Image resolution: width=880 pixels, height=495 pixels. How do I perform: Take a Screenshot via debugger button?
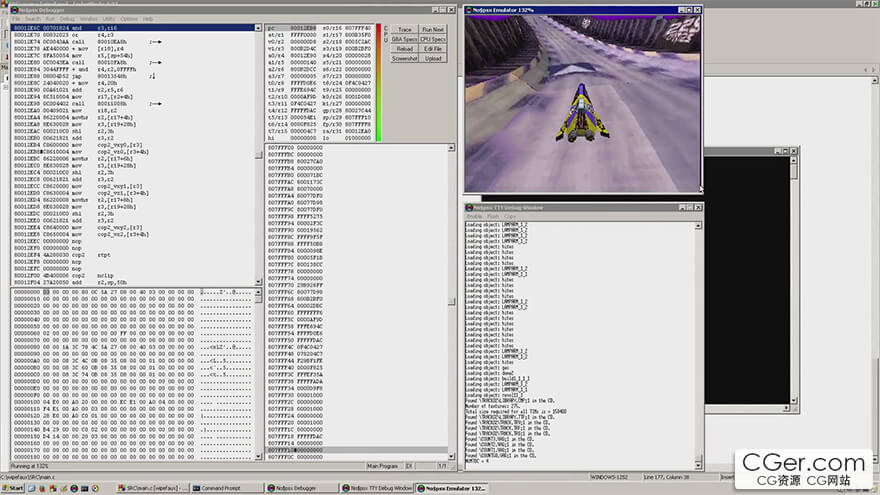click(404, 58)
